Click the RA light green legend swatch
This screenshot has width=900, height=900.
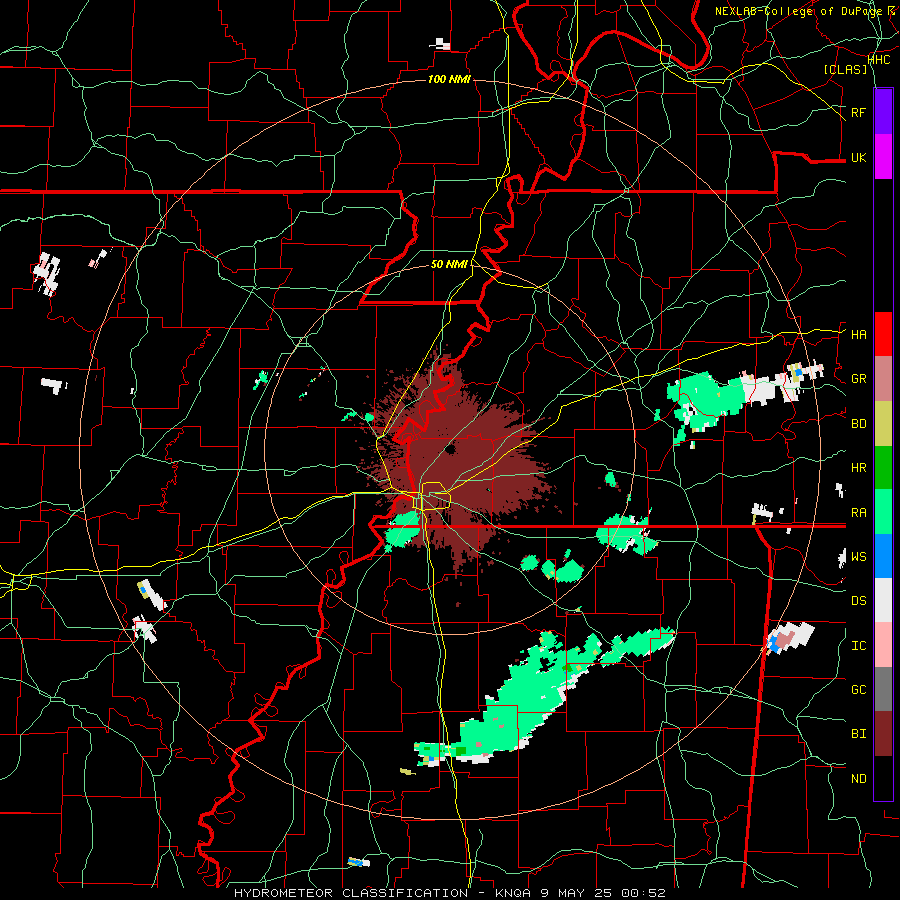coord(883,512)
